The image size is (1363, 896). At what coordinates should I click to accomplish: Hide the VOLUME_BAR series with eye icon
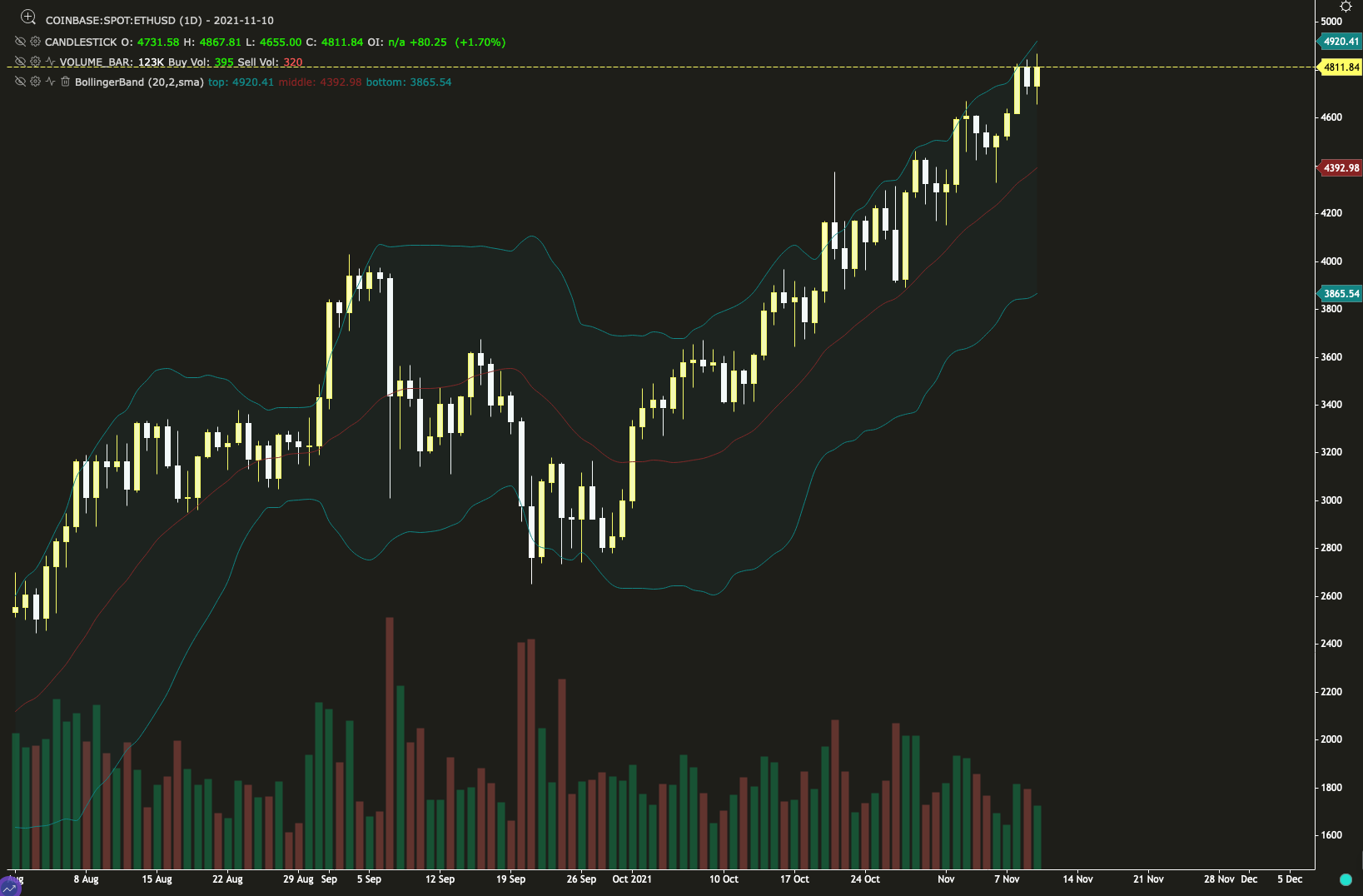[x=21, y=62]
